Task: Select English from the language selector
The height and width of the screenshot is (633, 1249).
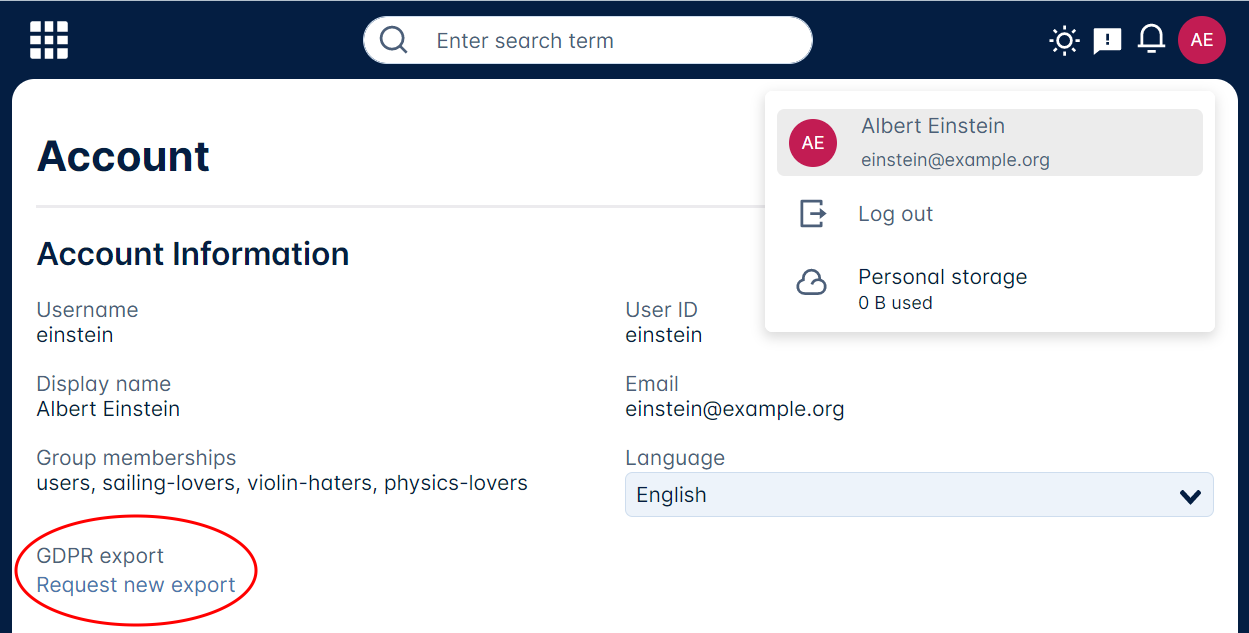Action: pyautogui.click(x=918, y=494)
